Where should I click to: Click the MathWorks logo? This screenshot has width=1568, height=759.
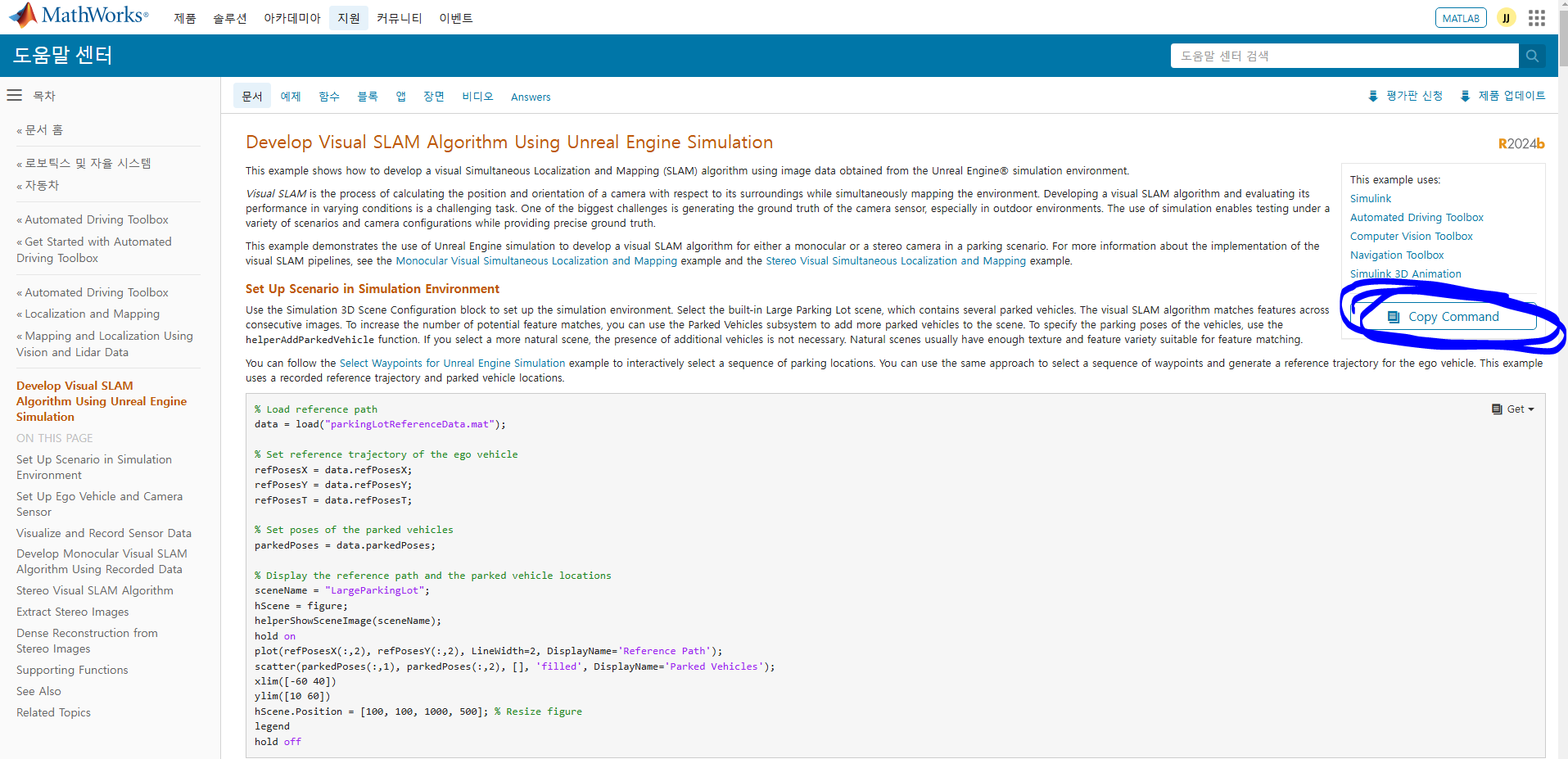[x=79, y=16]
